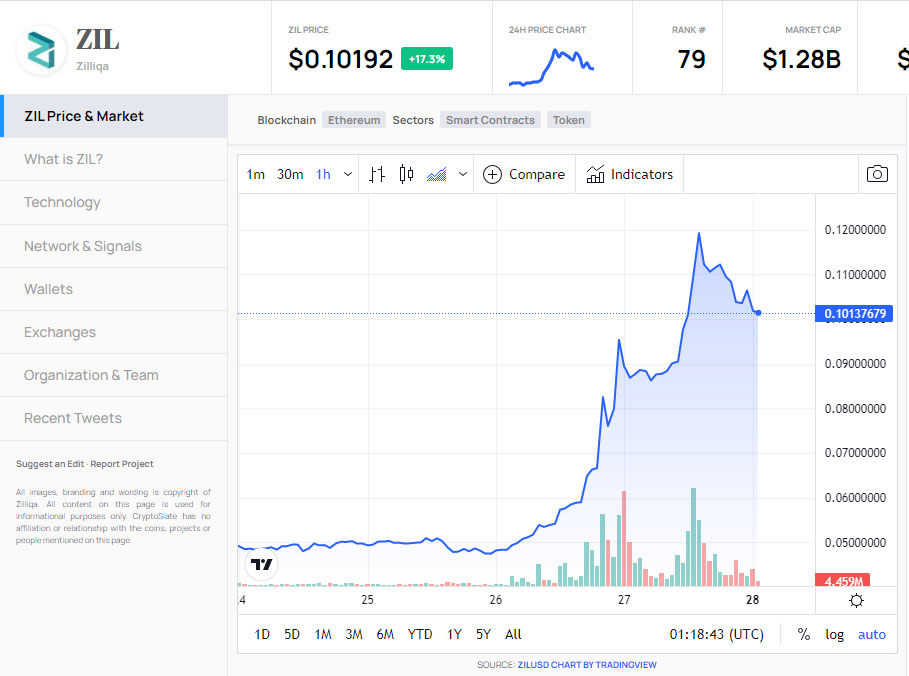Set chart interval to 30m
The image size is (909, 676).
290,175
